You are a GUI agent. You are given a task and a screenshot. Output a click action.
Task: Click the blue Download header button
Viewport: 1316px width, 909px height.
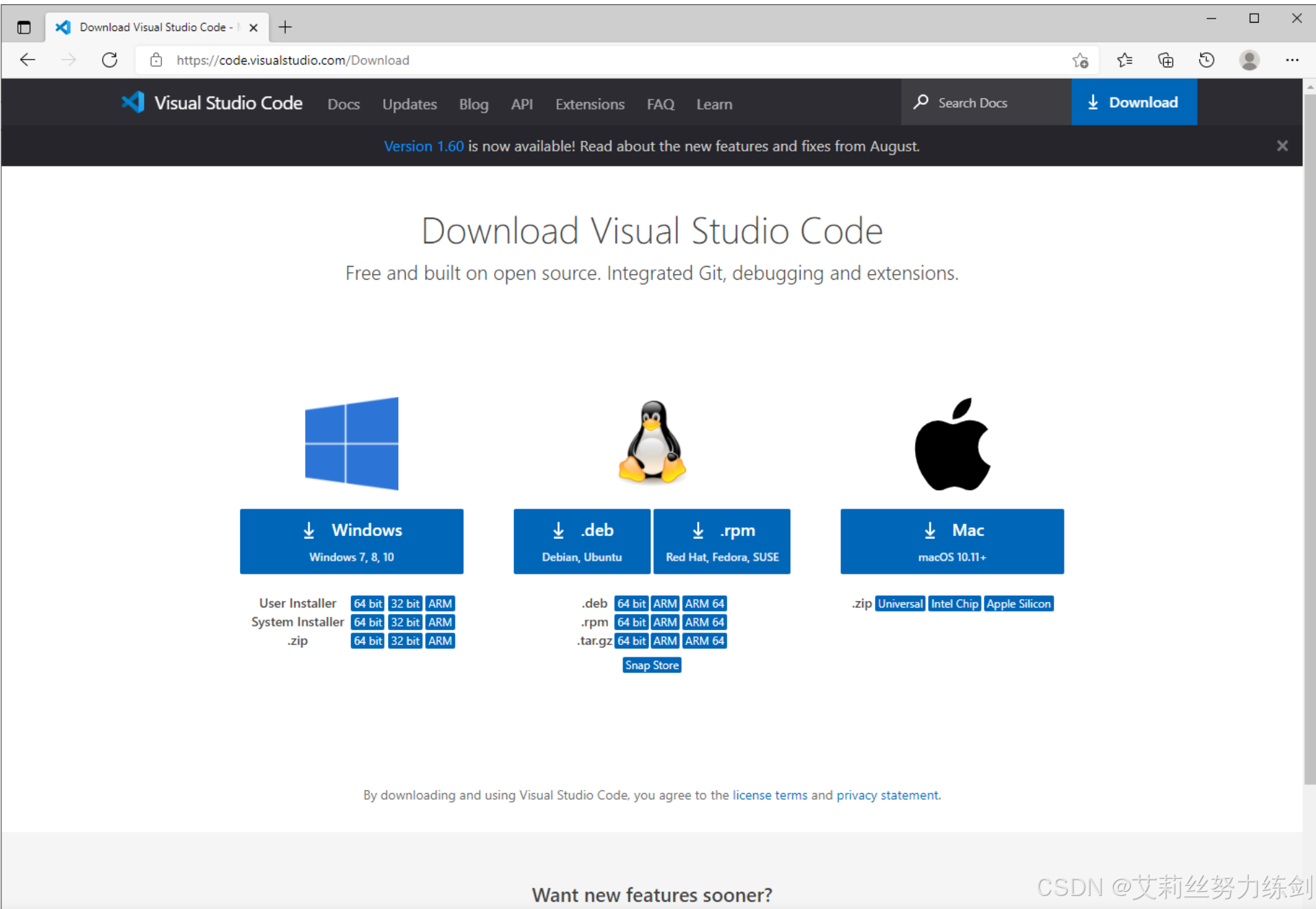coord(1134,102)
